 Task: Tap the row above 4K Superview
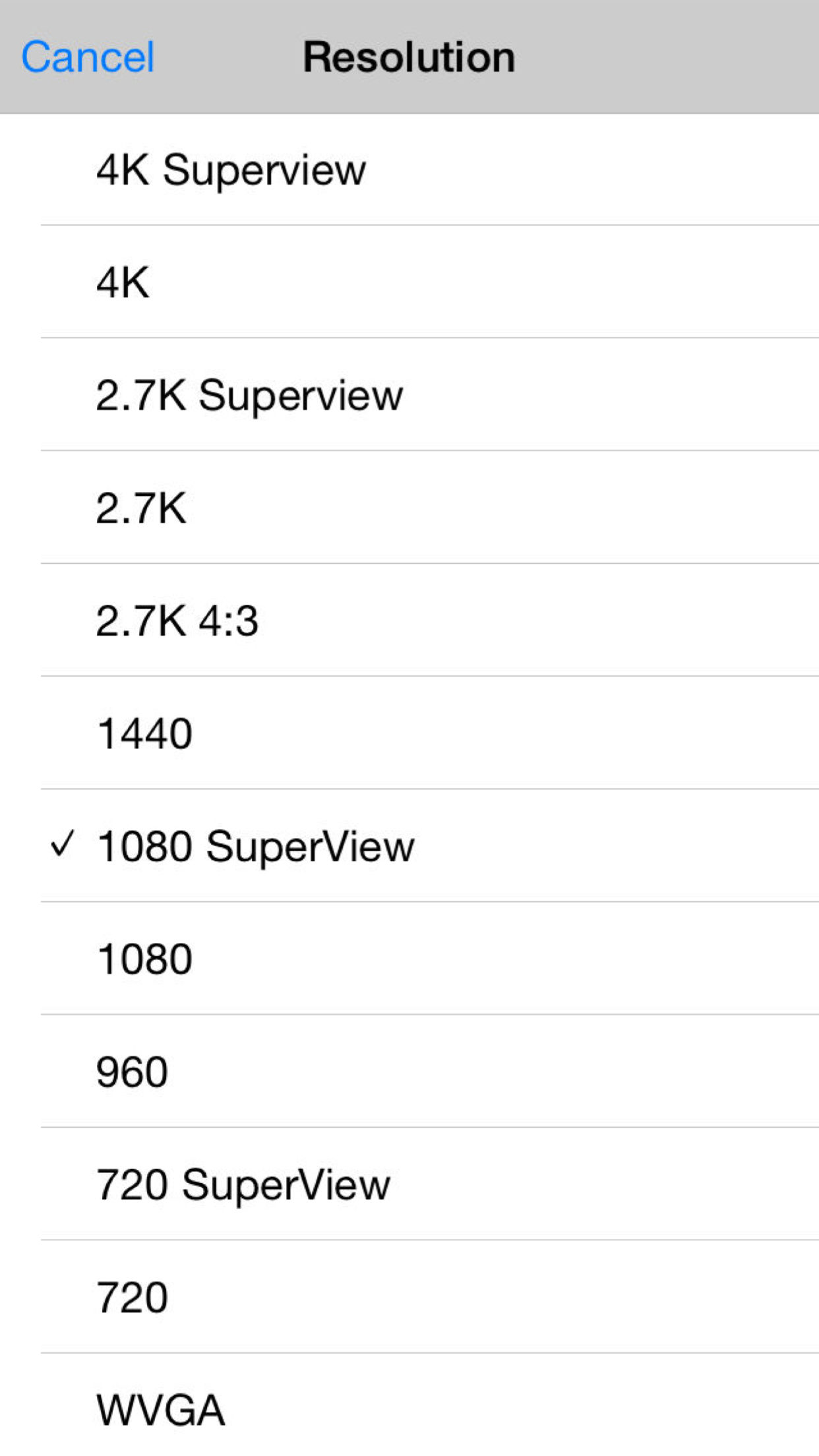(x=409, y=56)
